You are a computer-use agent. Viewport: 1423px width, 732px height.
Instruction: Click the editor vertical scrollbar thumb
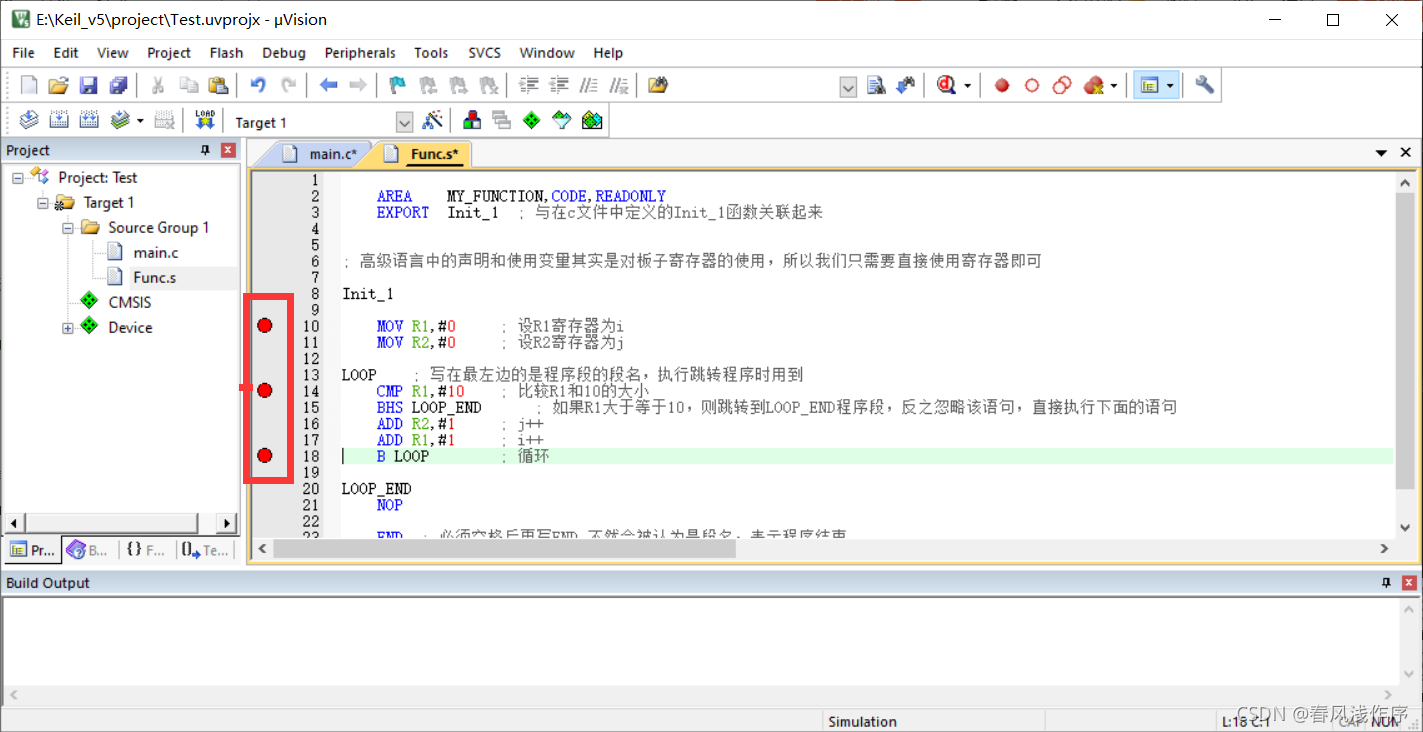1406,341
